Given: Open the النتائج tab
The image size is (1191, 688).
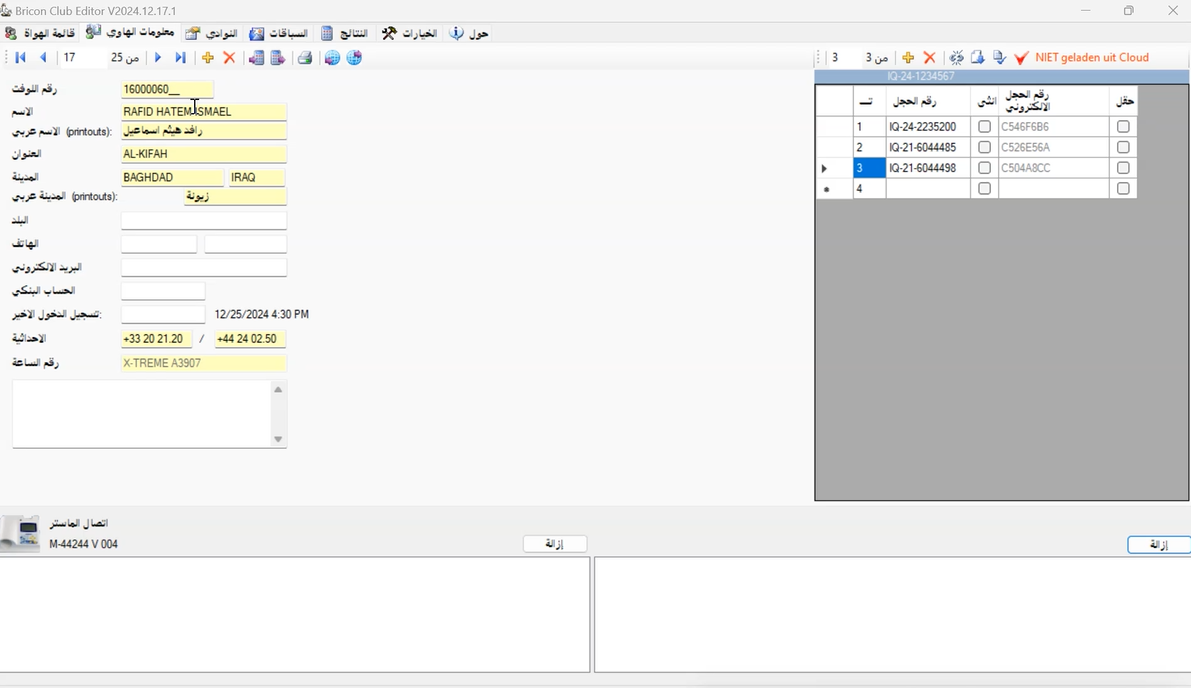Looking at the screenshot, I should pos(344,33).
